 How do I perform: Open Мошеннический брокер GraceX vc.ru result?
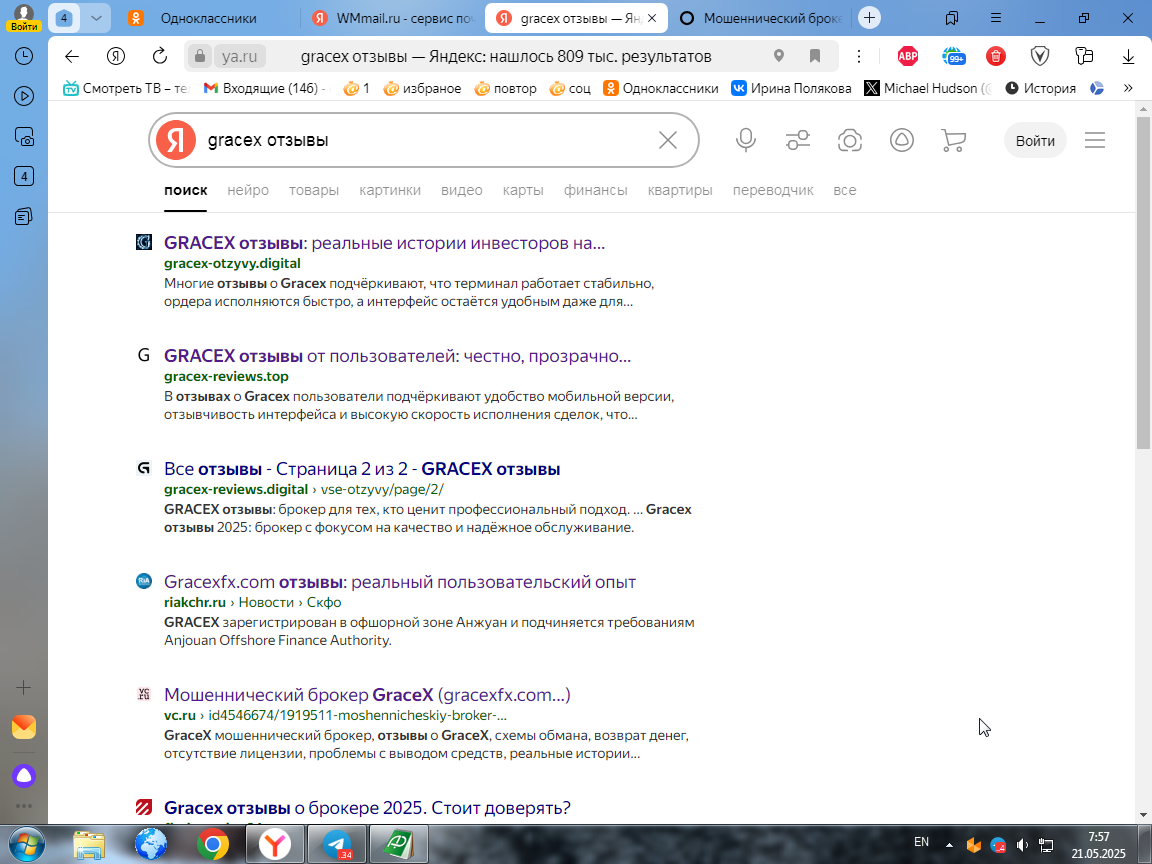tap(367, 695)
